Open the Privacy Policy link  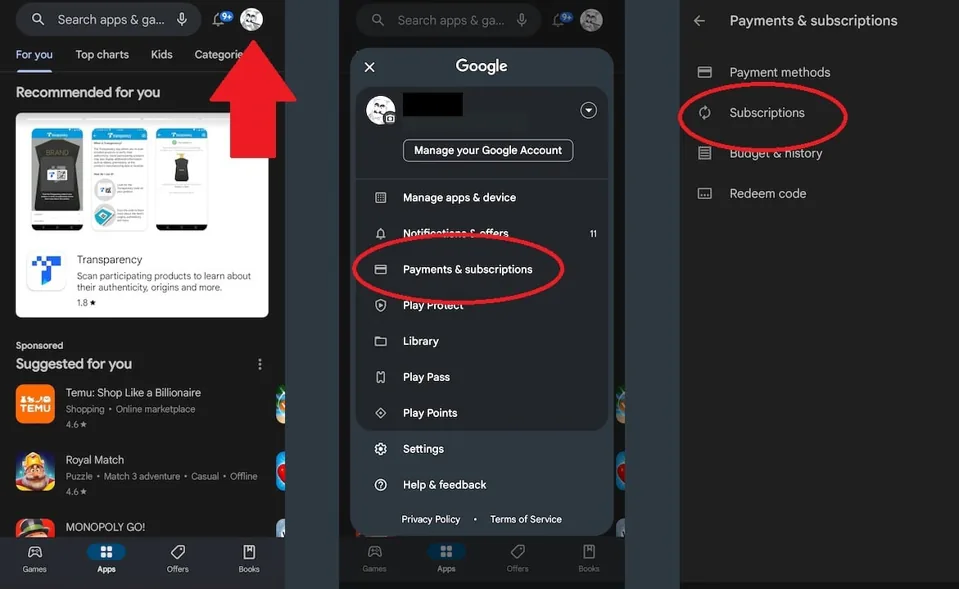(431, 519)
